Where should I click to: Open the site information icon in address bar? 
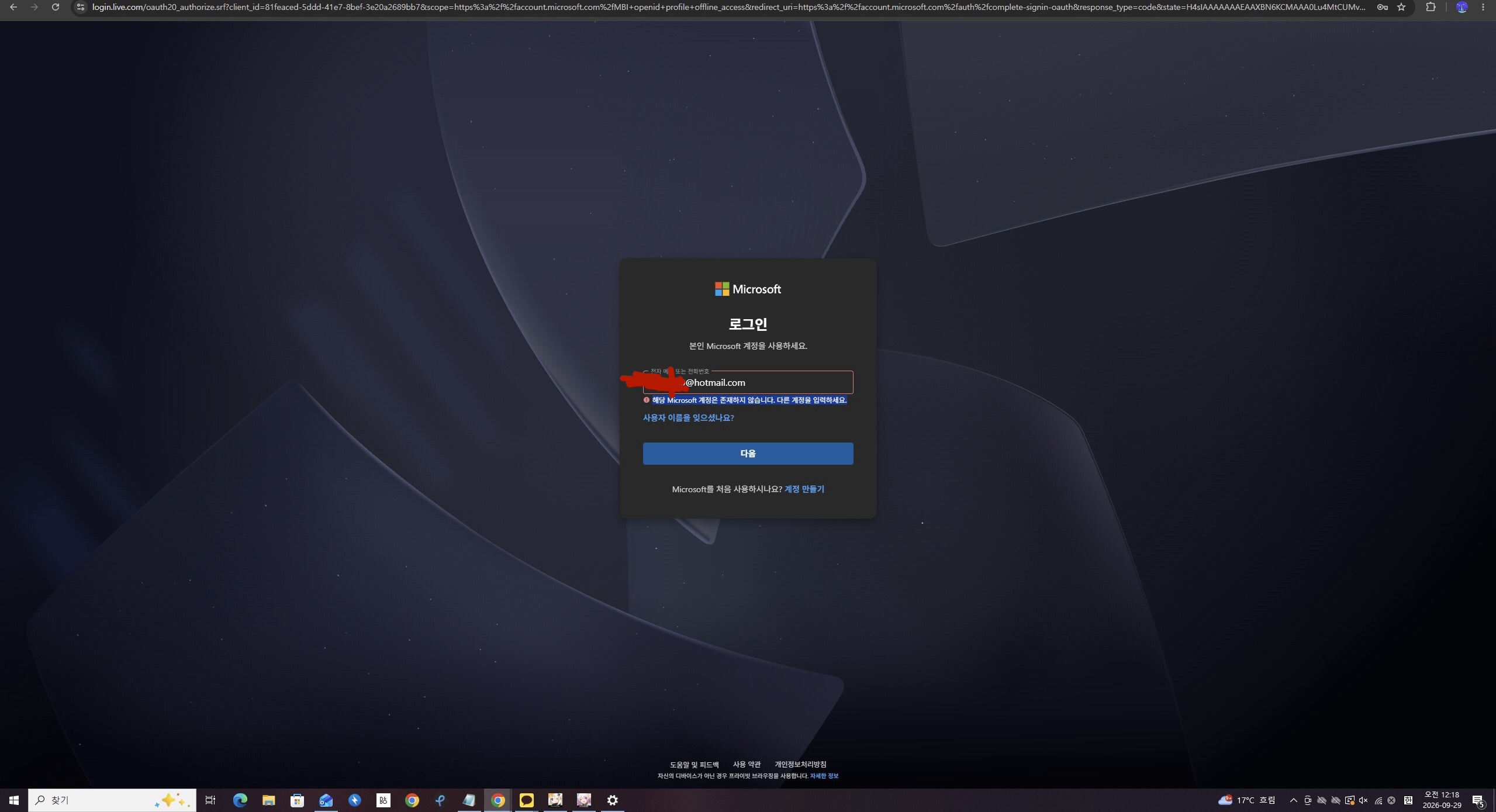pos(81,7)
